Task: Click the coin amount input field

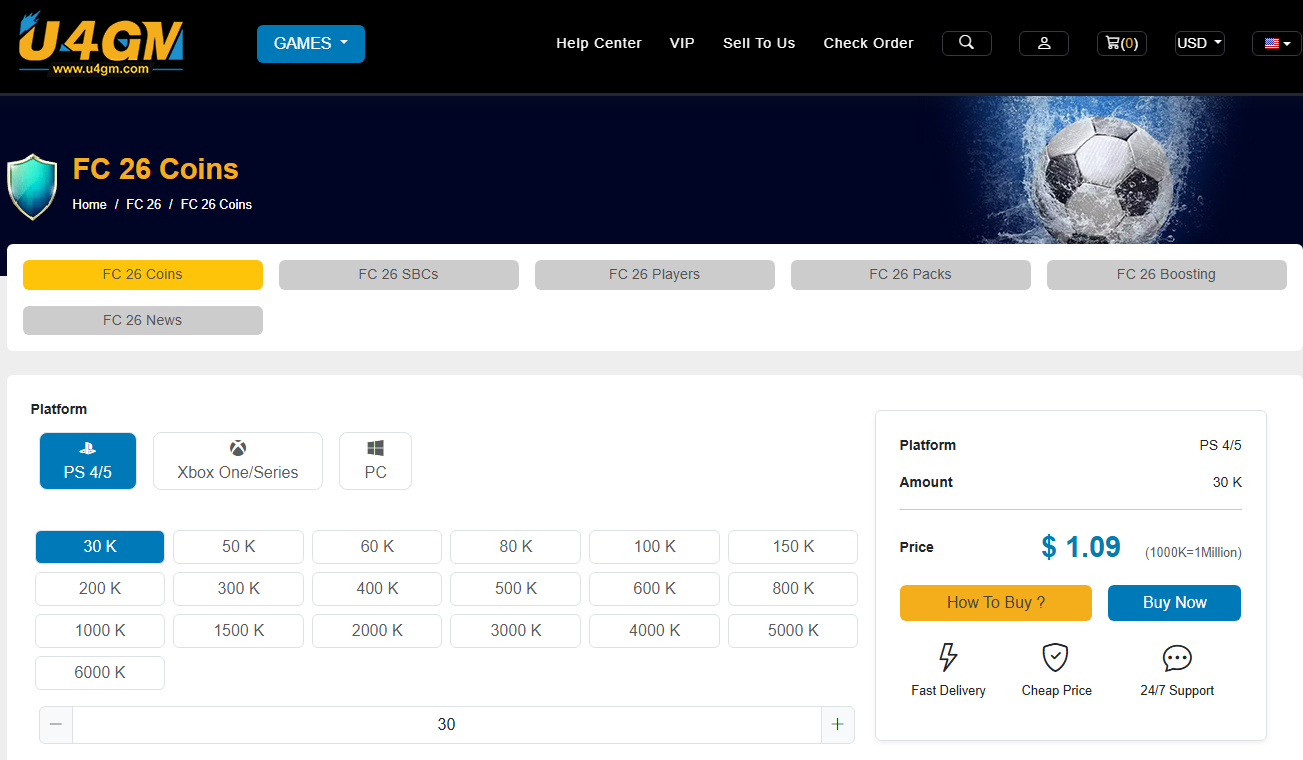Action: coord(446,725)
